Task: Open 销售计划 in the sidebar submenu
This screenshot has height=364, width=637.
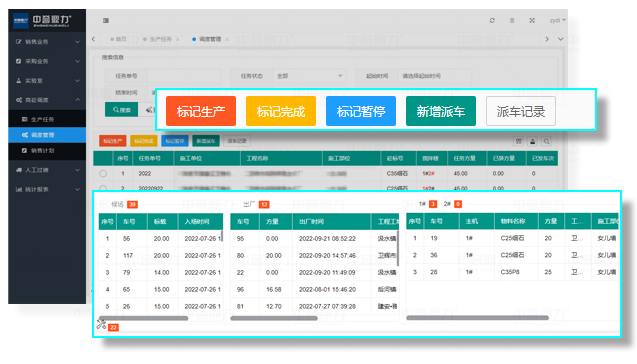Action: tap(42, 150)
